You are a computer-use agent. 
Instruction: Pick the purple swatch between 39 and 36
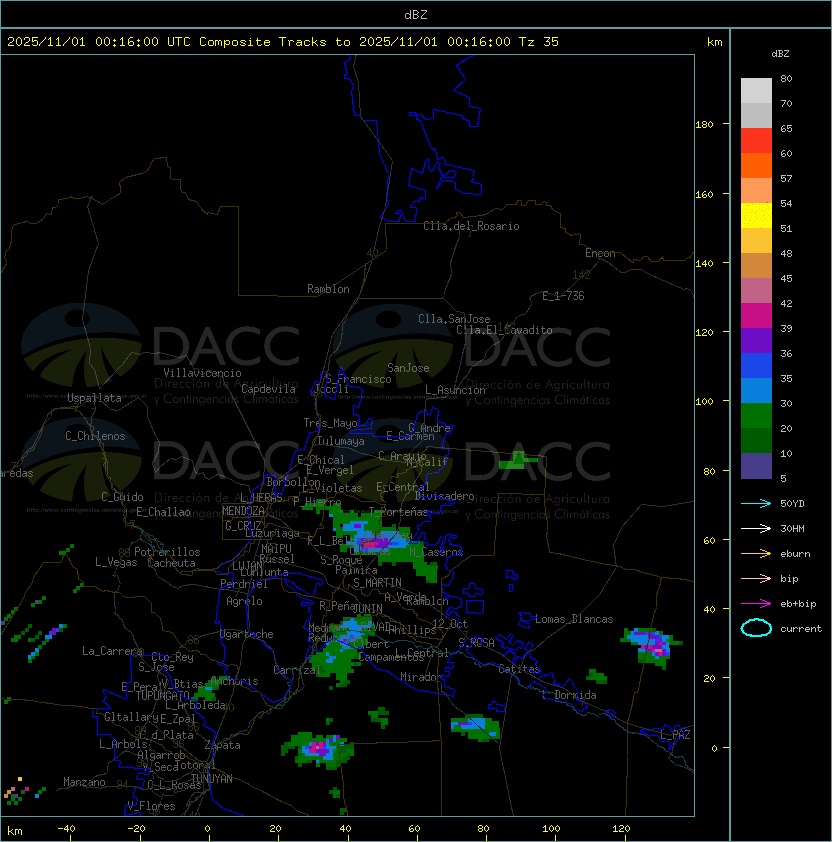pyautogui.click(x=756, y=340)
